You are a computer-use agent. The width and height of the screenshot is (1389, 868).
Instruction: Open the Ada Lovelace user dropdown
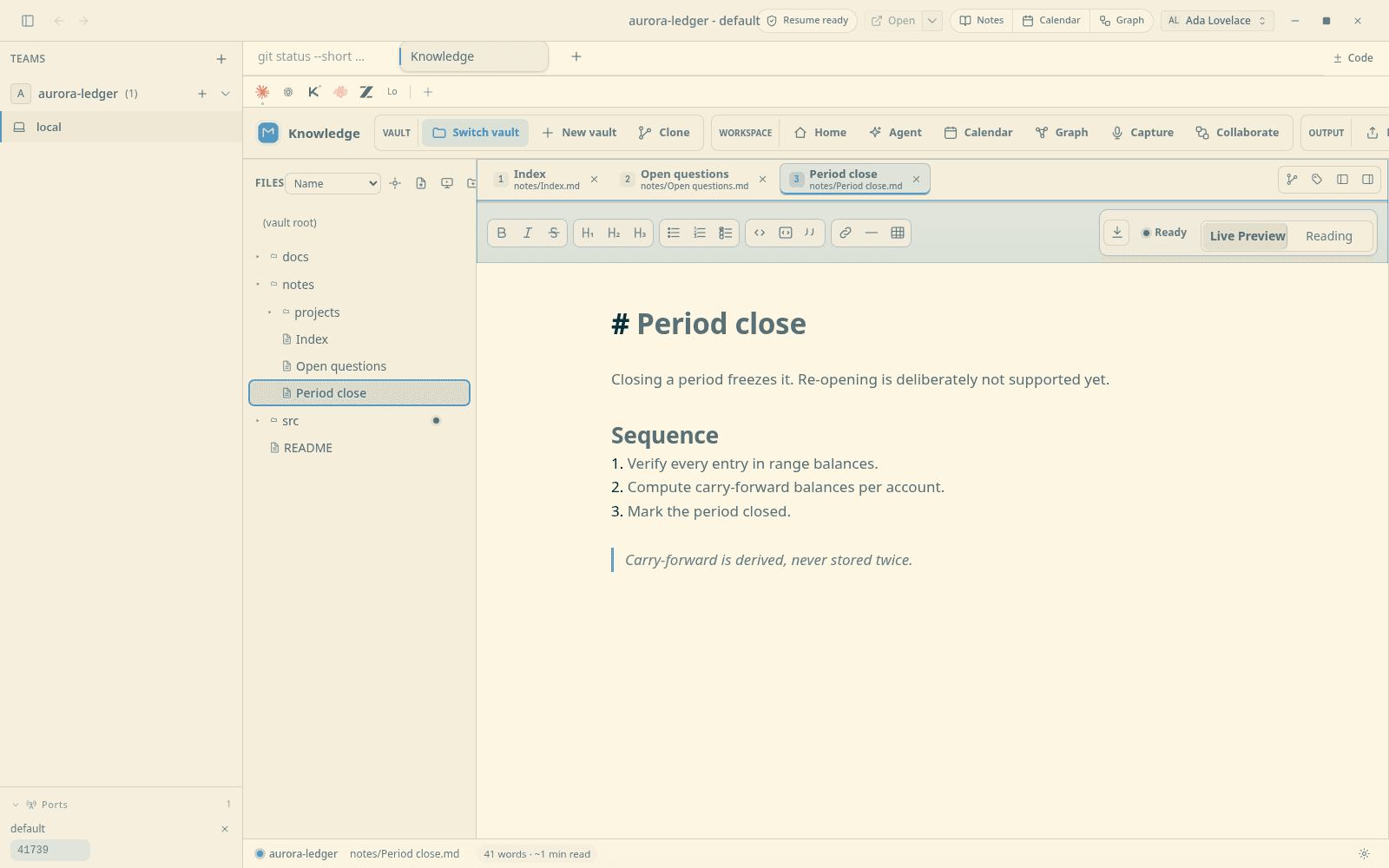click(x=1217, y=21)
